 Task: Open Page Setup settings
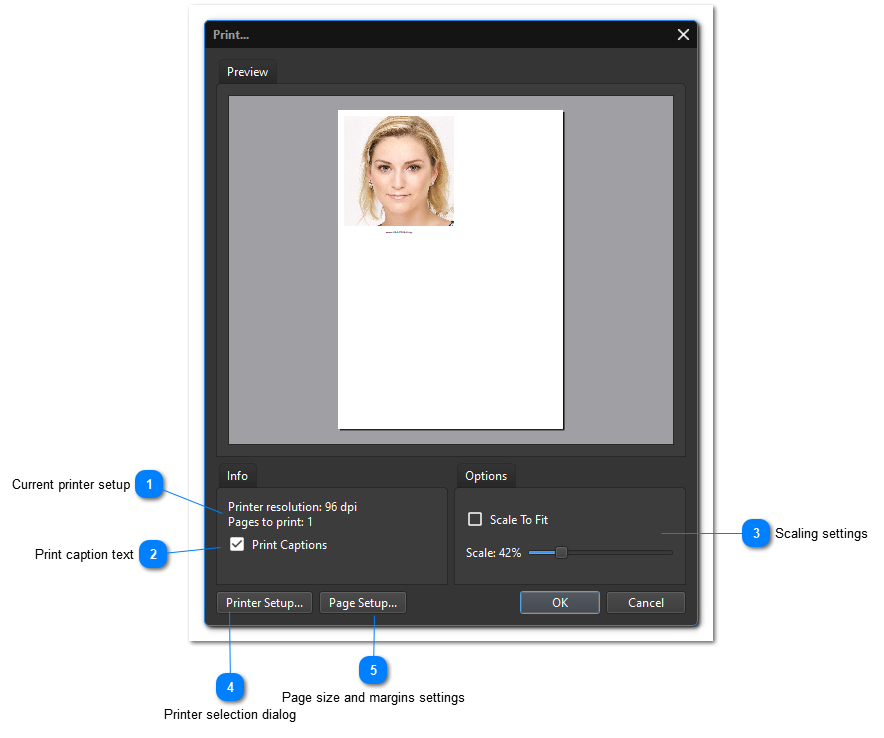pos(363,603)
